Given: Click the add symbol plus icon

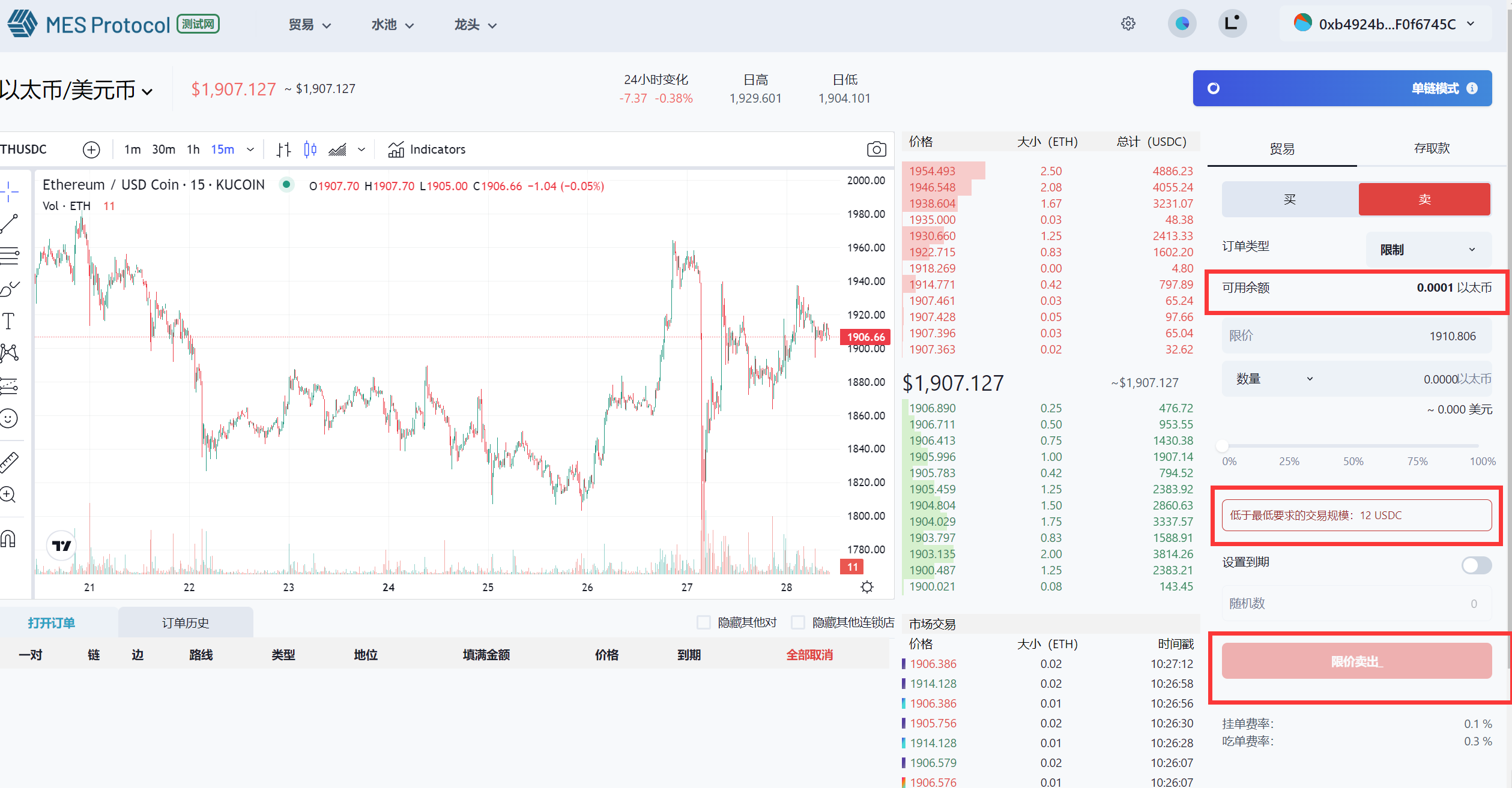Looking at the screenshot, I should click(x=91, y=149).
